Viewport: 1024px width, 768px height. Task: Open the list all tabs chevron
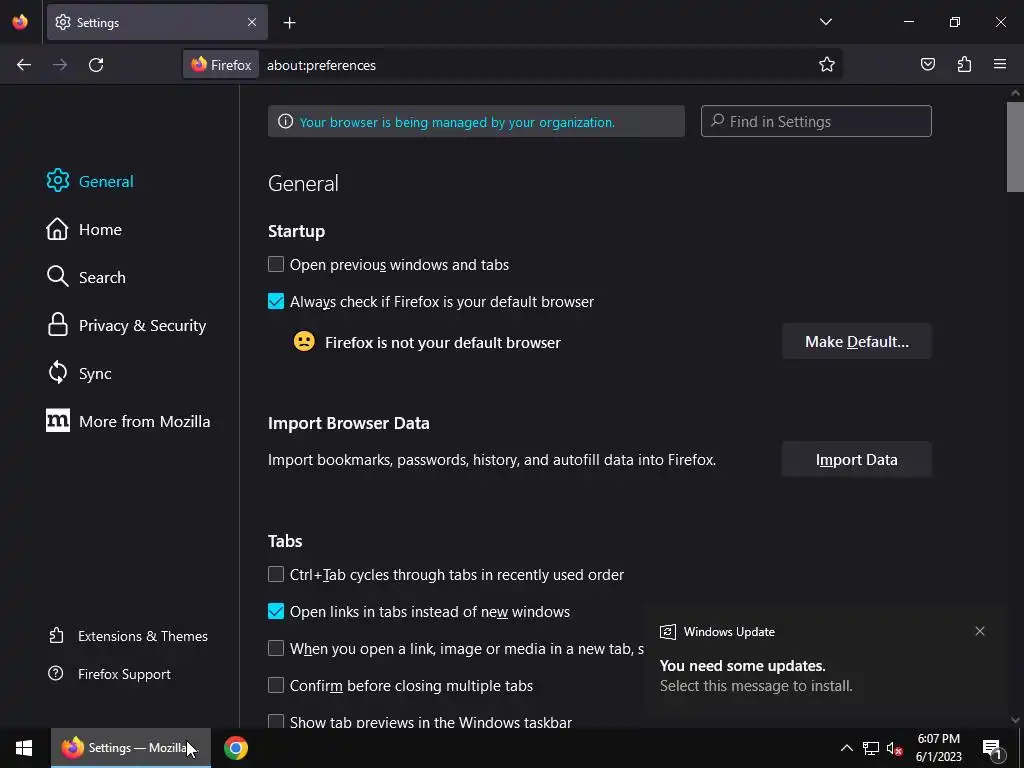tap(825, 22)
